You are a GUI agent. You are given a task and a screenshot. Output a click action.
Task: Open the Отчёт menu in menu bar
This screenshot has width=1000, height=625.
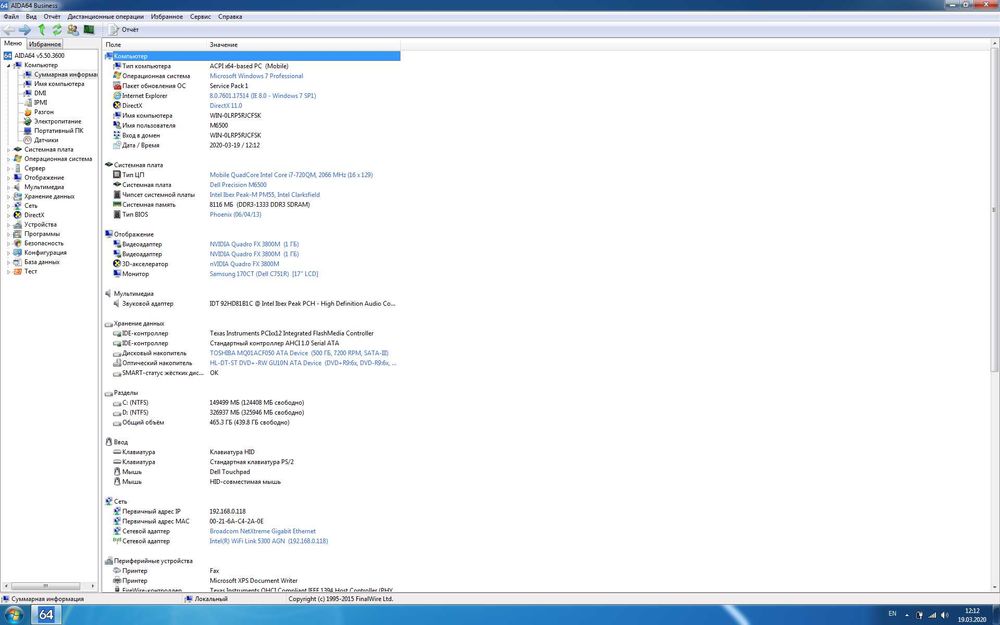click(x=52, y=17)
